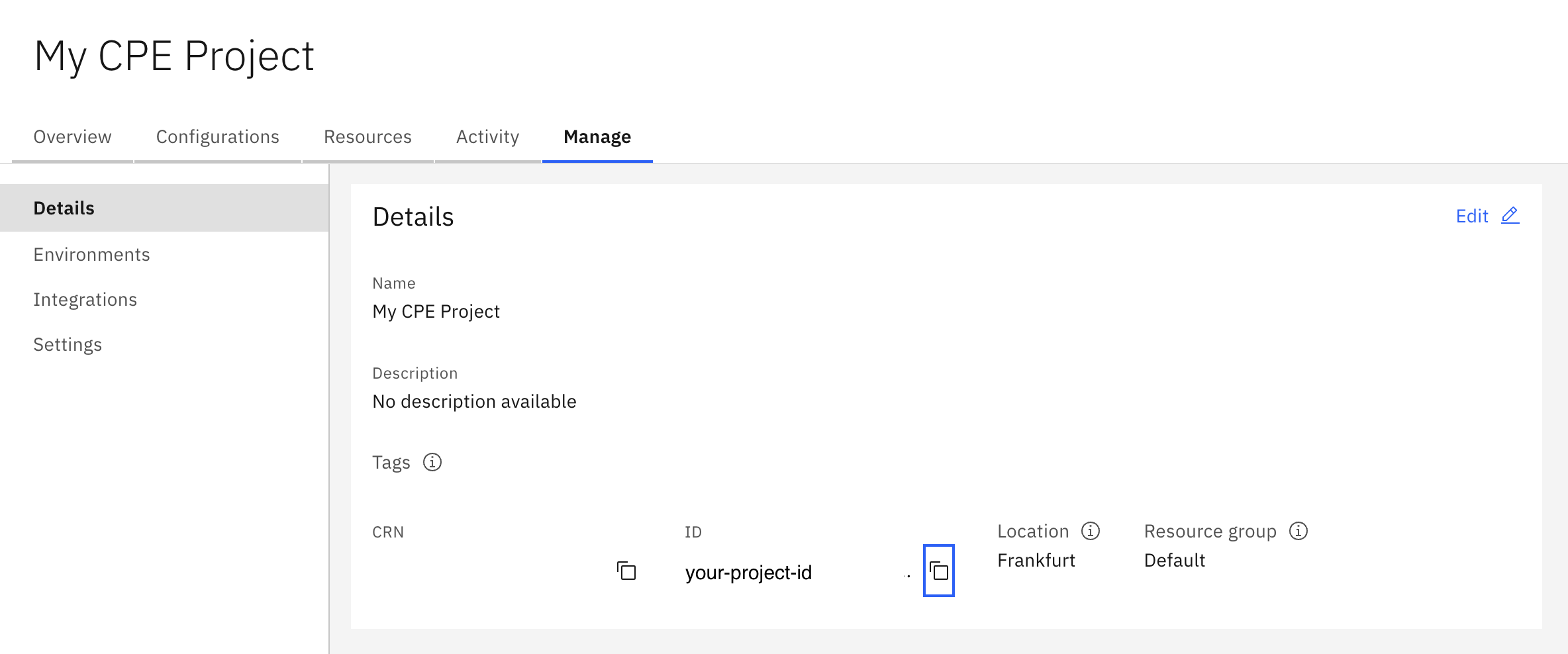1568x654 pixels.
Task: Click the Location label
Action: [x=1033, y=531]
